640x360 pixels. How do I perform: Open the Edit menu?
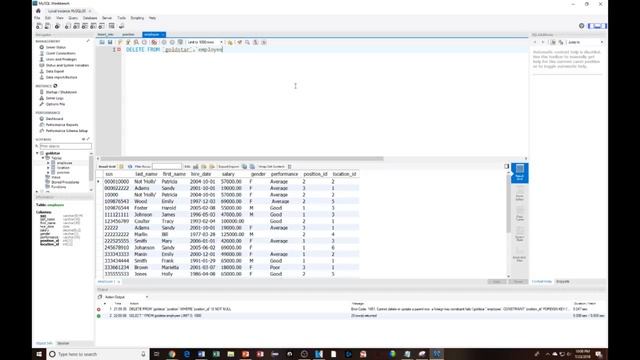[48, 18]
